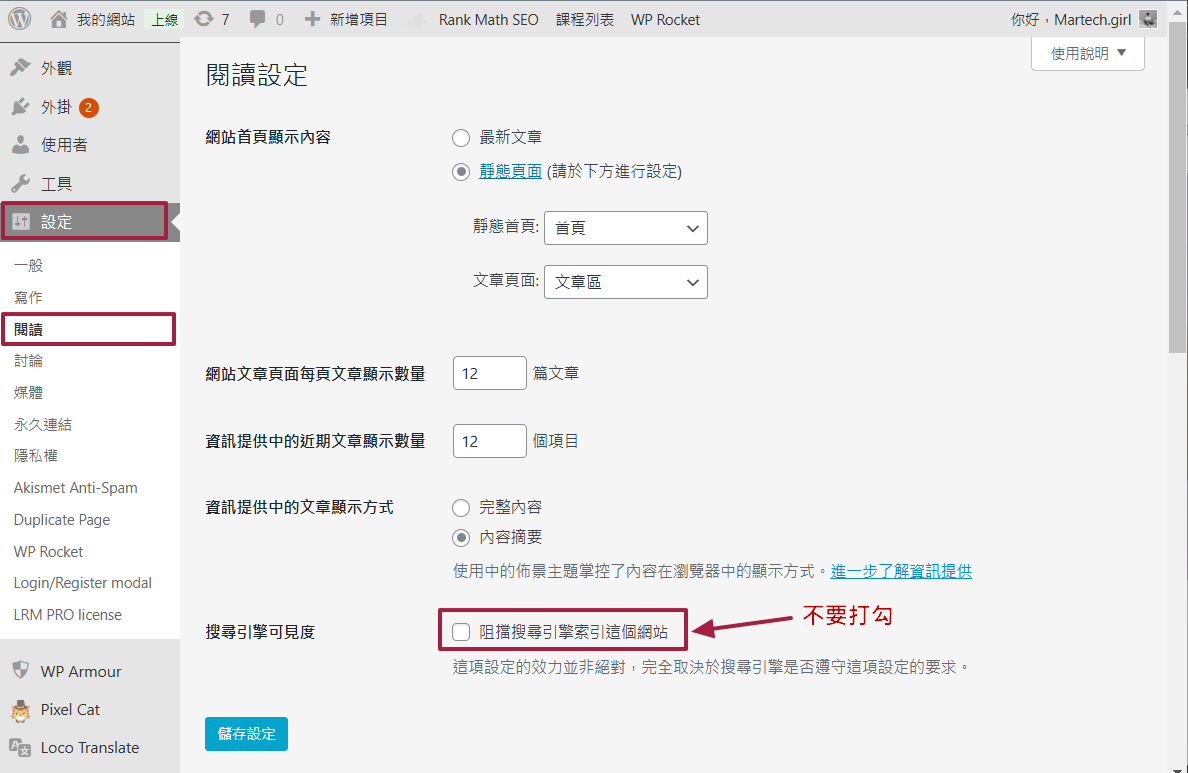Open the updates icon showing 7
Image resolution: width=1188 pixels, height=773 pixels.
point(204,19)
